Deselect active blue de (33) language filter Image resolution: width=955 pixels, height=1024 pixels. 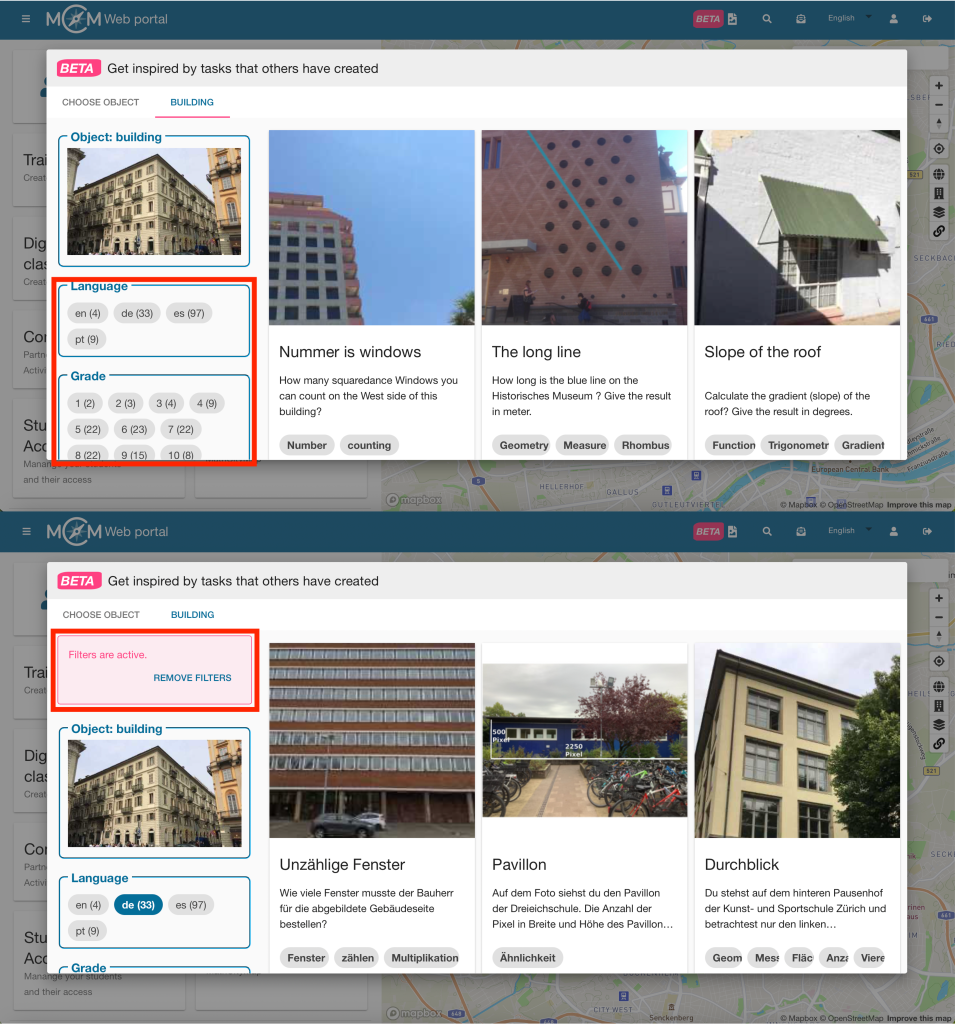[138, 905]
